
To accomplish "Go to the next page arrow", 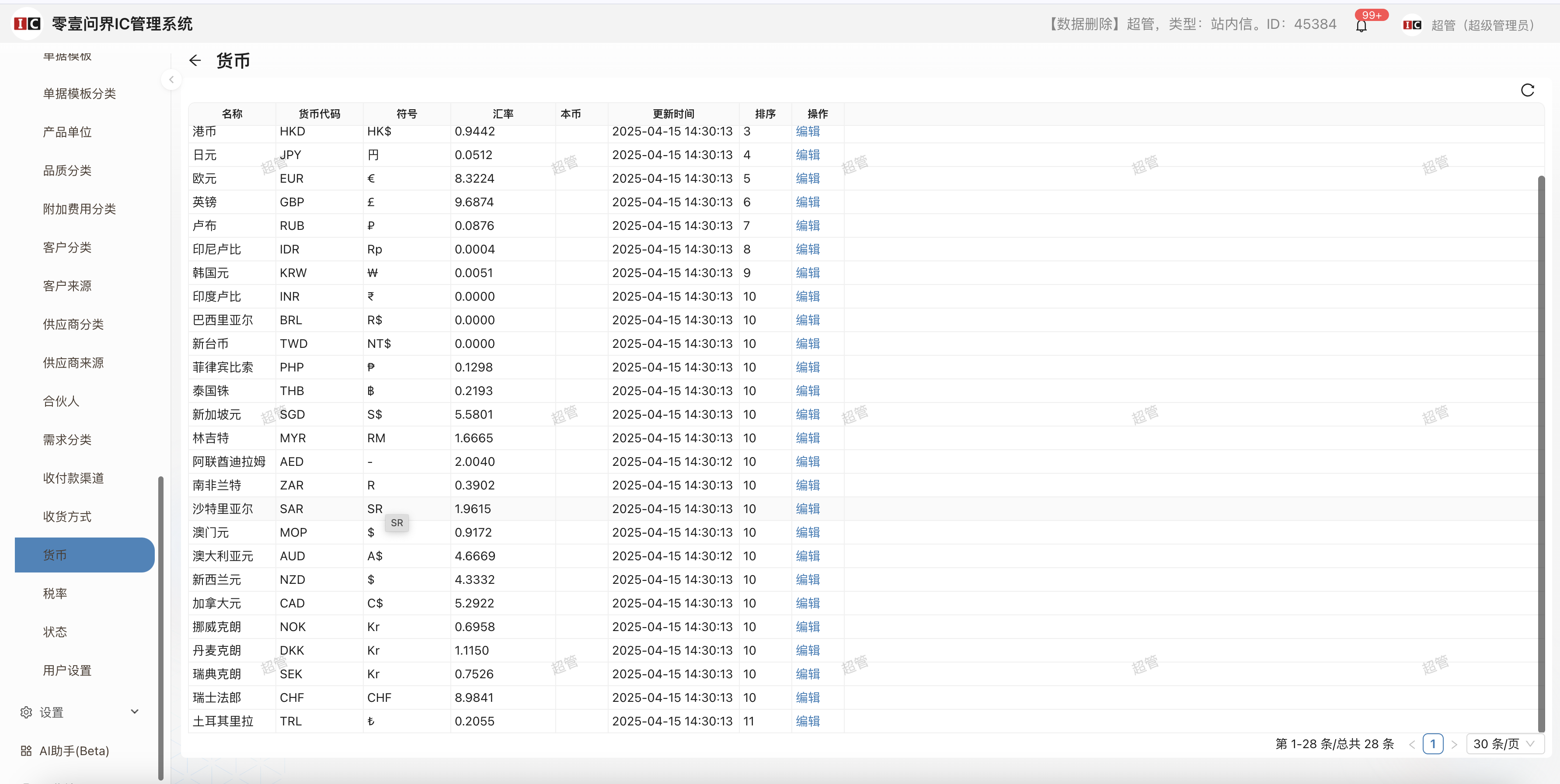I will pyautogui.click(x=1454, y=745).
